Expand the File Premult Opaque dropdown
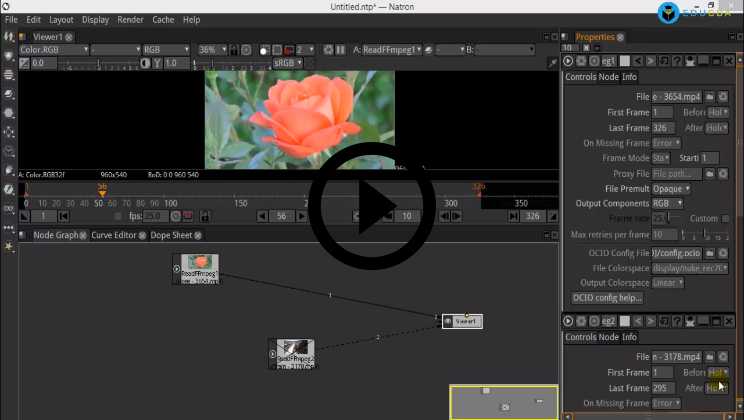Viewport: 744px width, 420px height. coord(671,188)
